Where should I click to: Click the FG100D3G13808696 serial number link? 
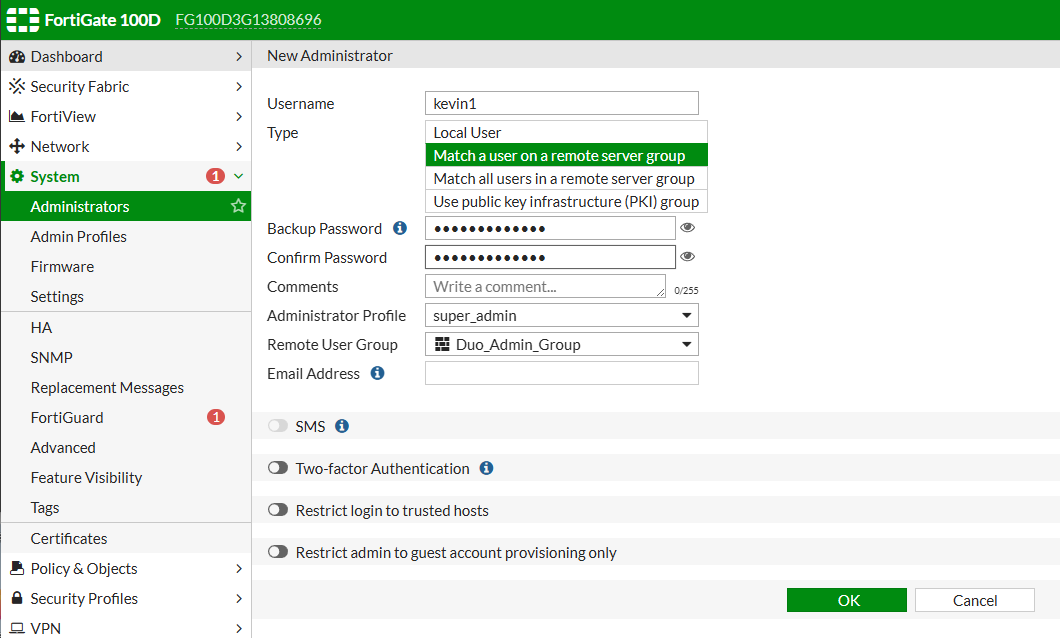click(x=248, y=20)
